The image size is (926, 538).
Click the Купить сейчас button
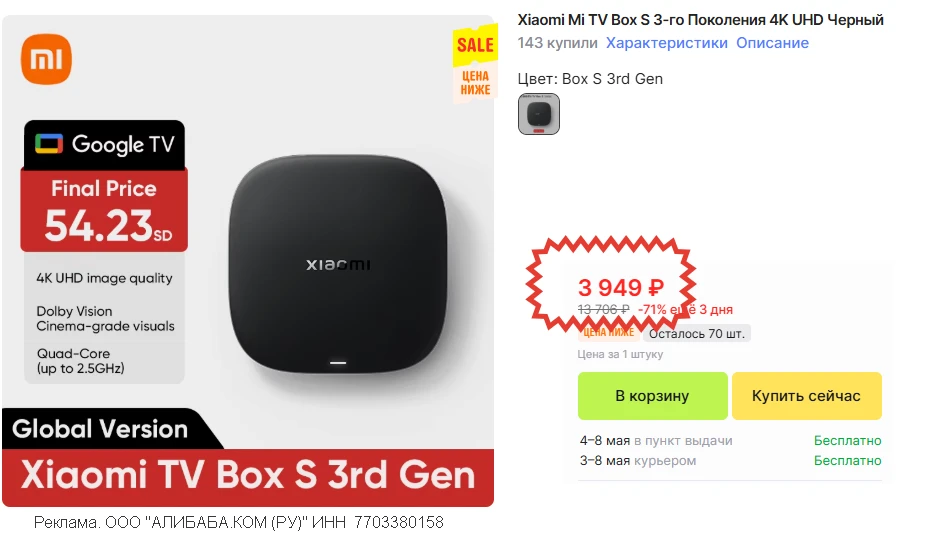[x=807, y=396]
